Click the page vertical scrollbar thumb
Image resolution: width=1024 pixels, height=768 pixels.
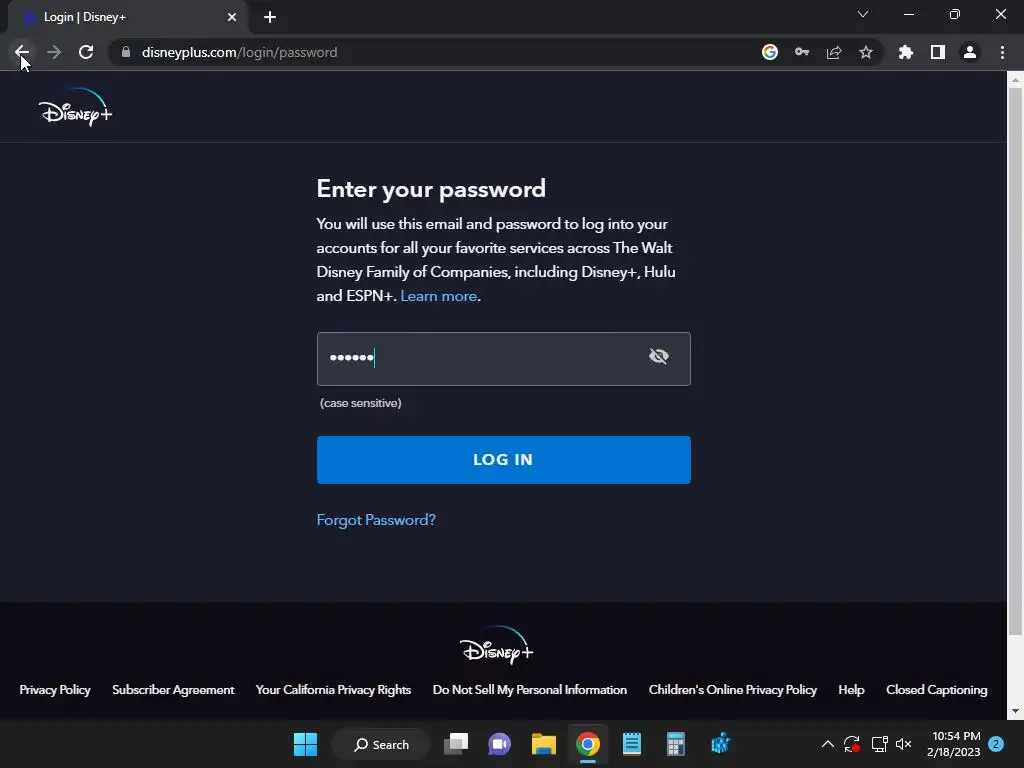(1015, 361)
